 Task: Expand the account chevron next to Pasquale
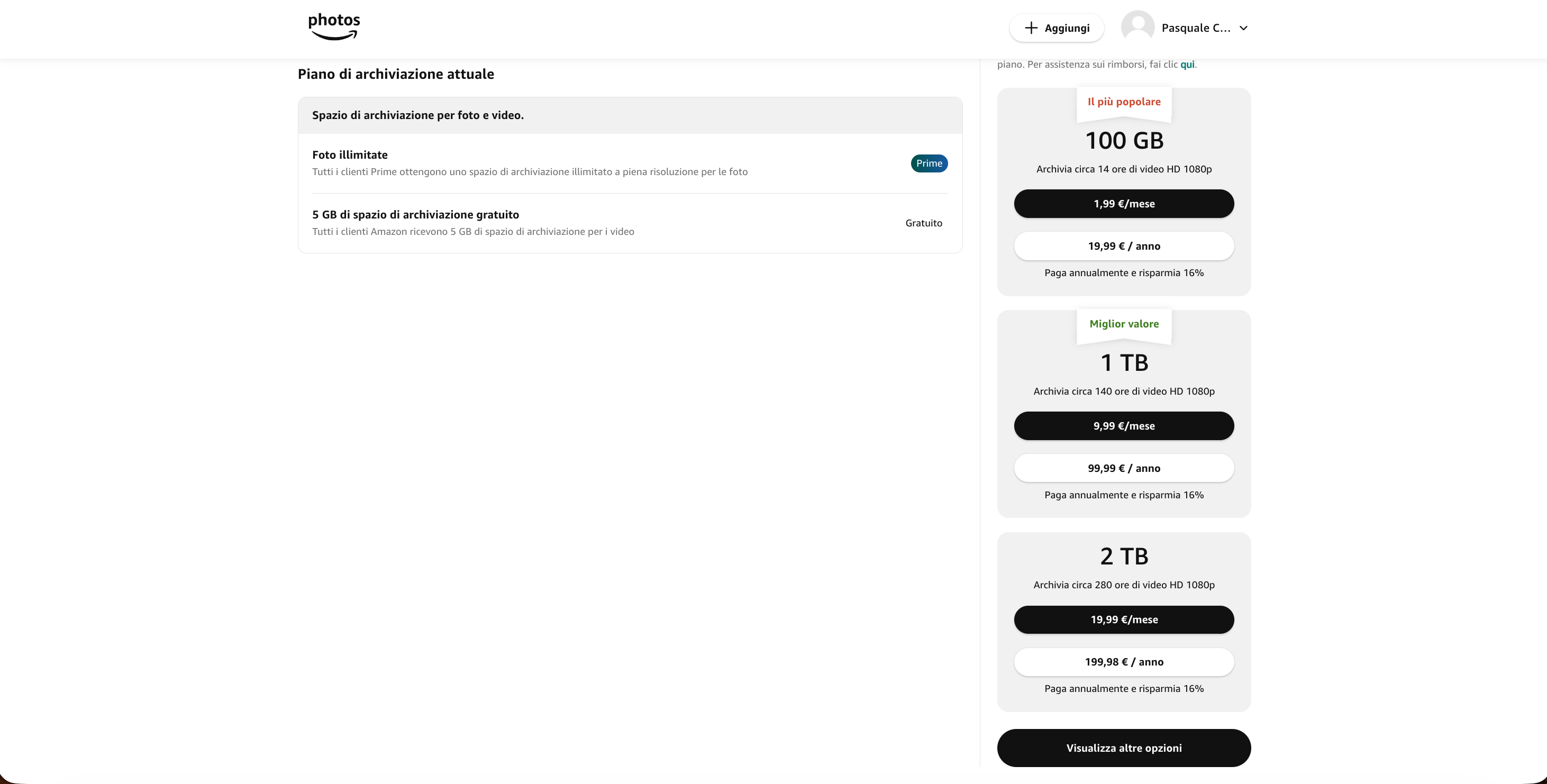[1243, 28]
